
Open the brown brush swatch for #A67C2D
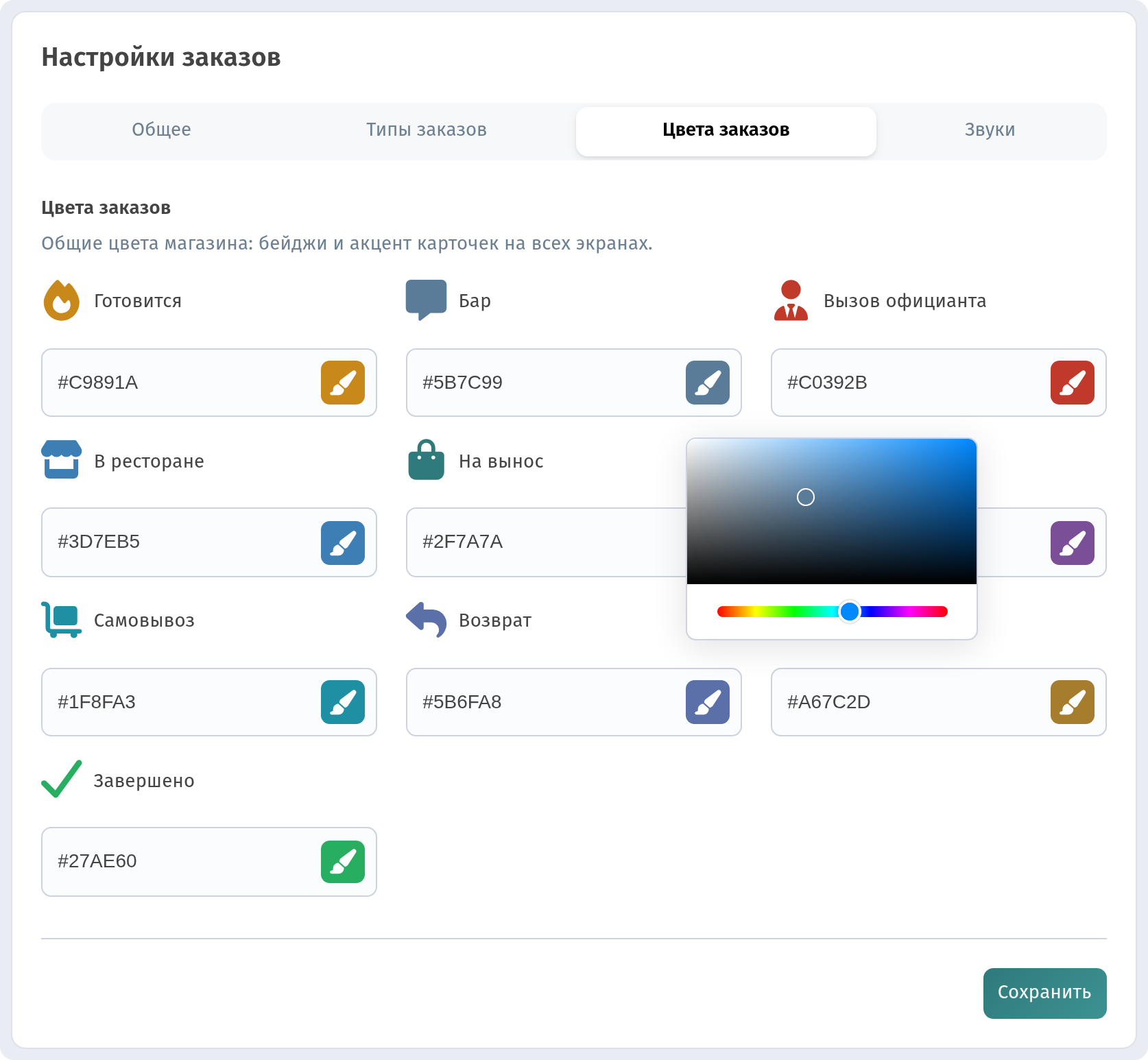pyautogui.click(x=1073, y=702)
